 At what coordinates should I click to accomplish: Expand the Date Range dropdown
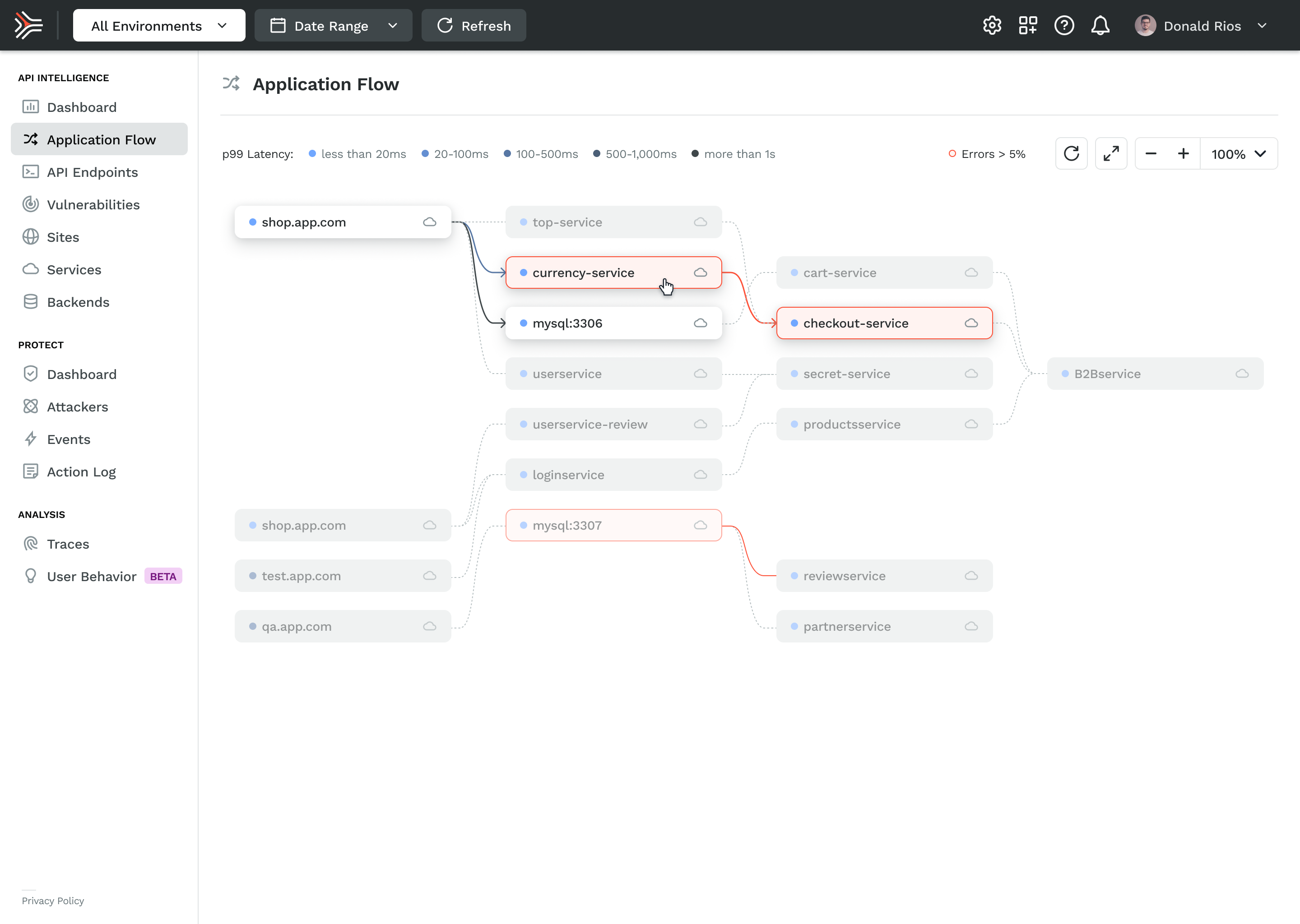click(333, 26)
